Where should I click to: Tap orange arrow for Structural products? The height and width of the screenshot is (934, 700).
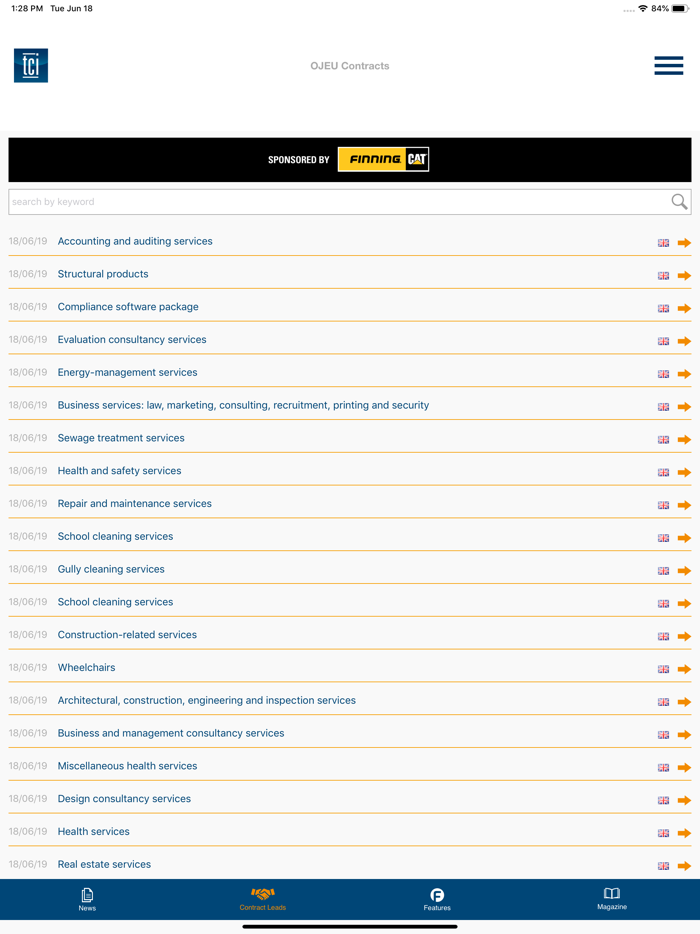click(684, 275)
